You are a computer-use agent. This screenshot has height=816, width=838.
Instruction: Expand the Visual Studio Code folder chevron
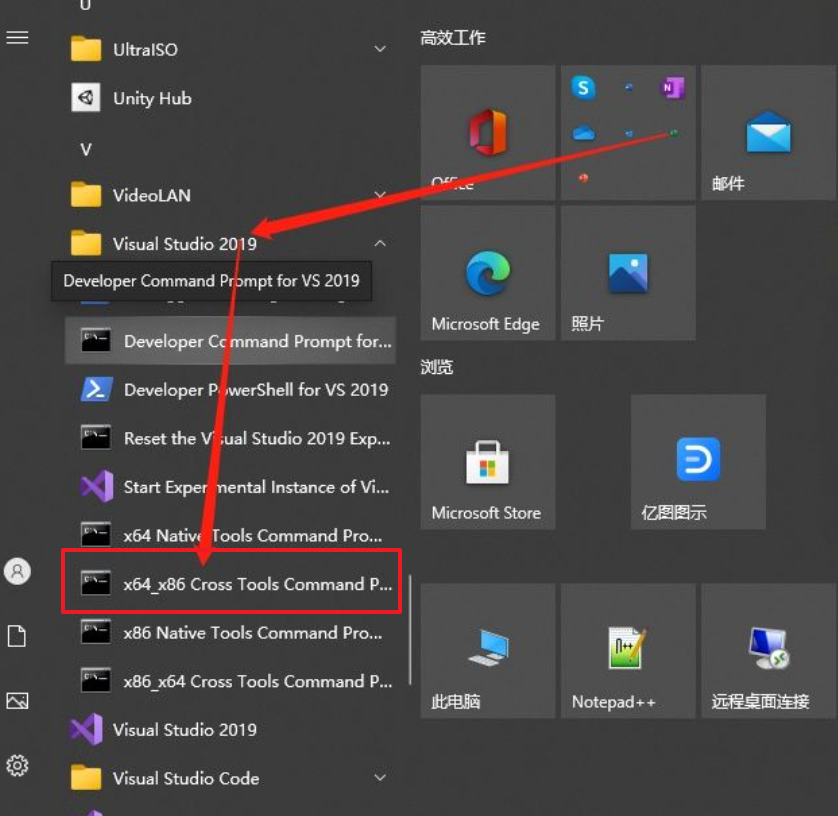point(380,778)
